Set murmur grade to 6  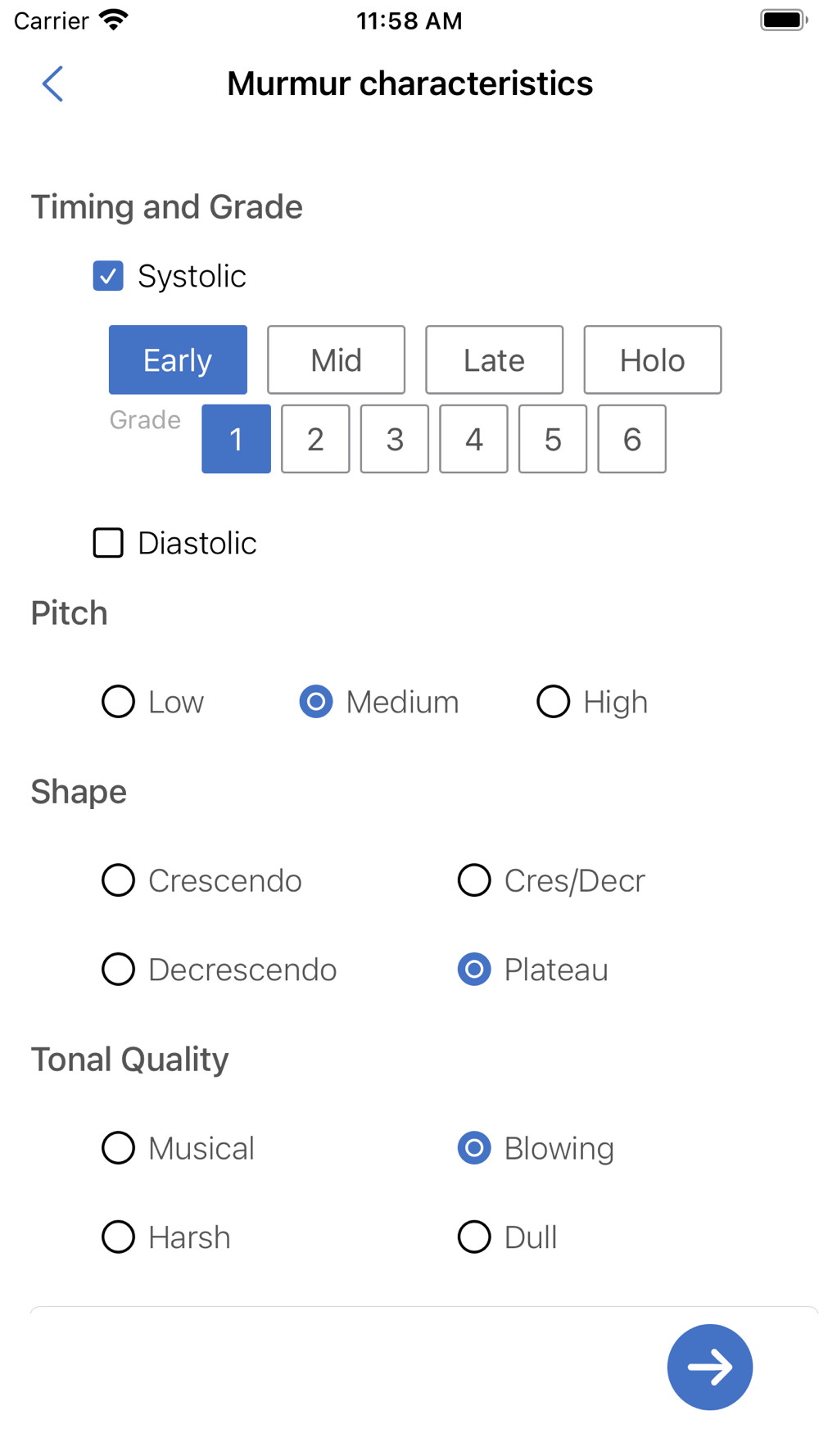pos(631,439)
